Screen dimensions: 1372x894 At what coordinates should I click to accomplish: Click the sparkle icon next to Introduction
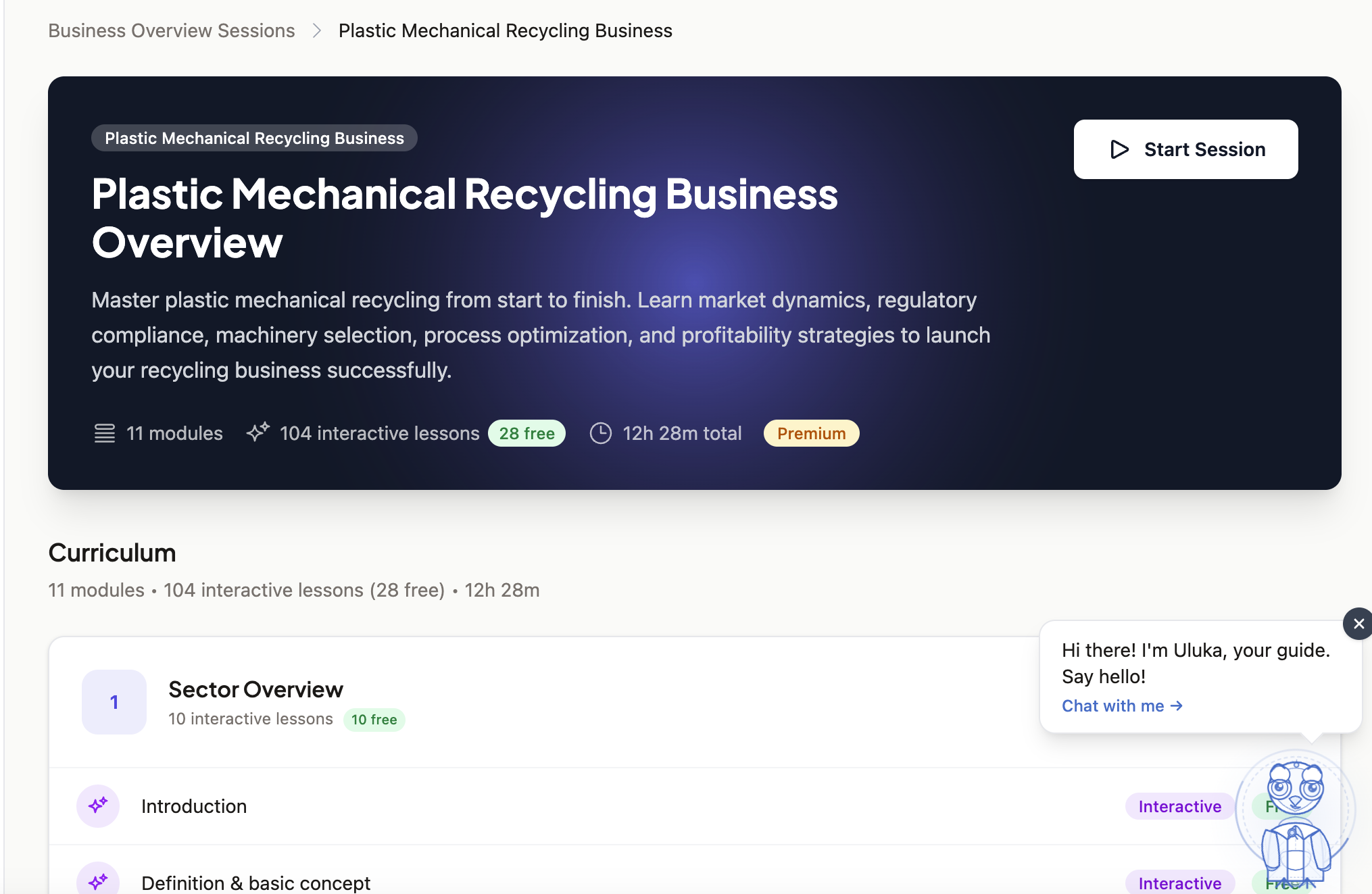pos(98,805)
